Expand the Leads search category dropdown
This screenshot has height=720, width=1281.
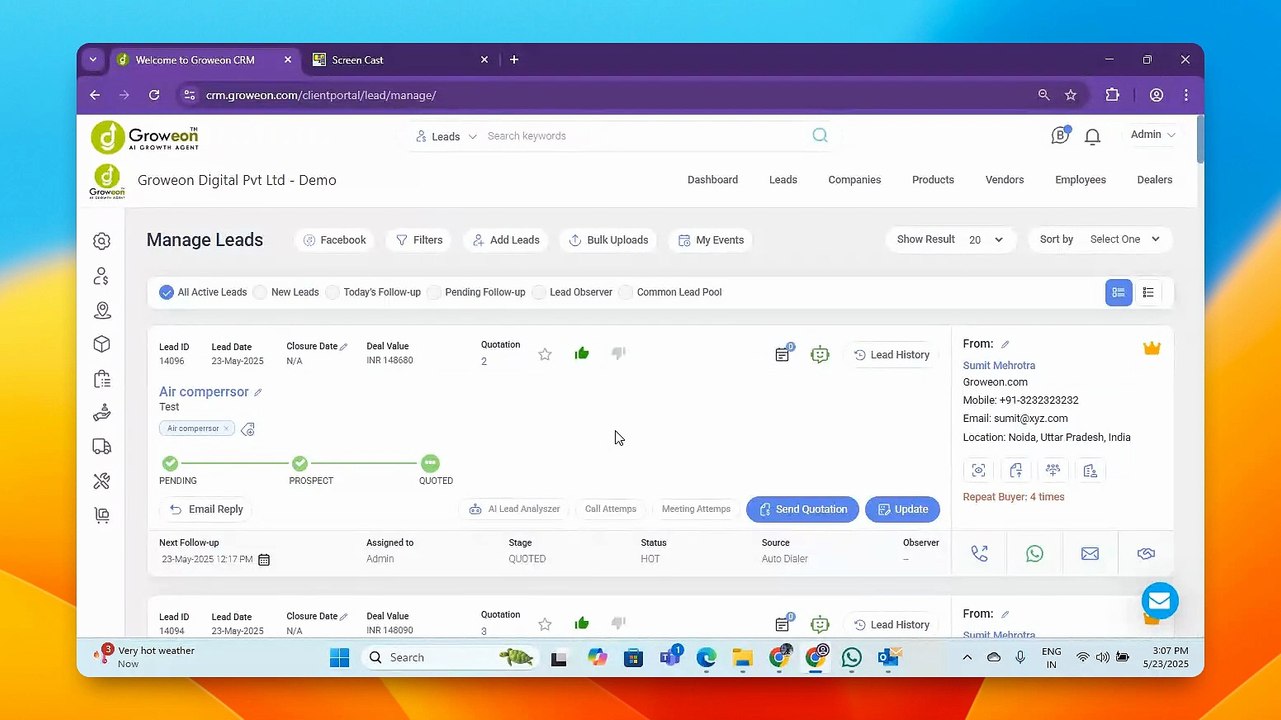[446, 136]
